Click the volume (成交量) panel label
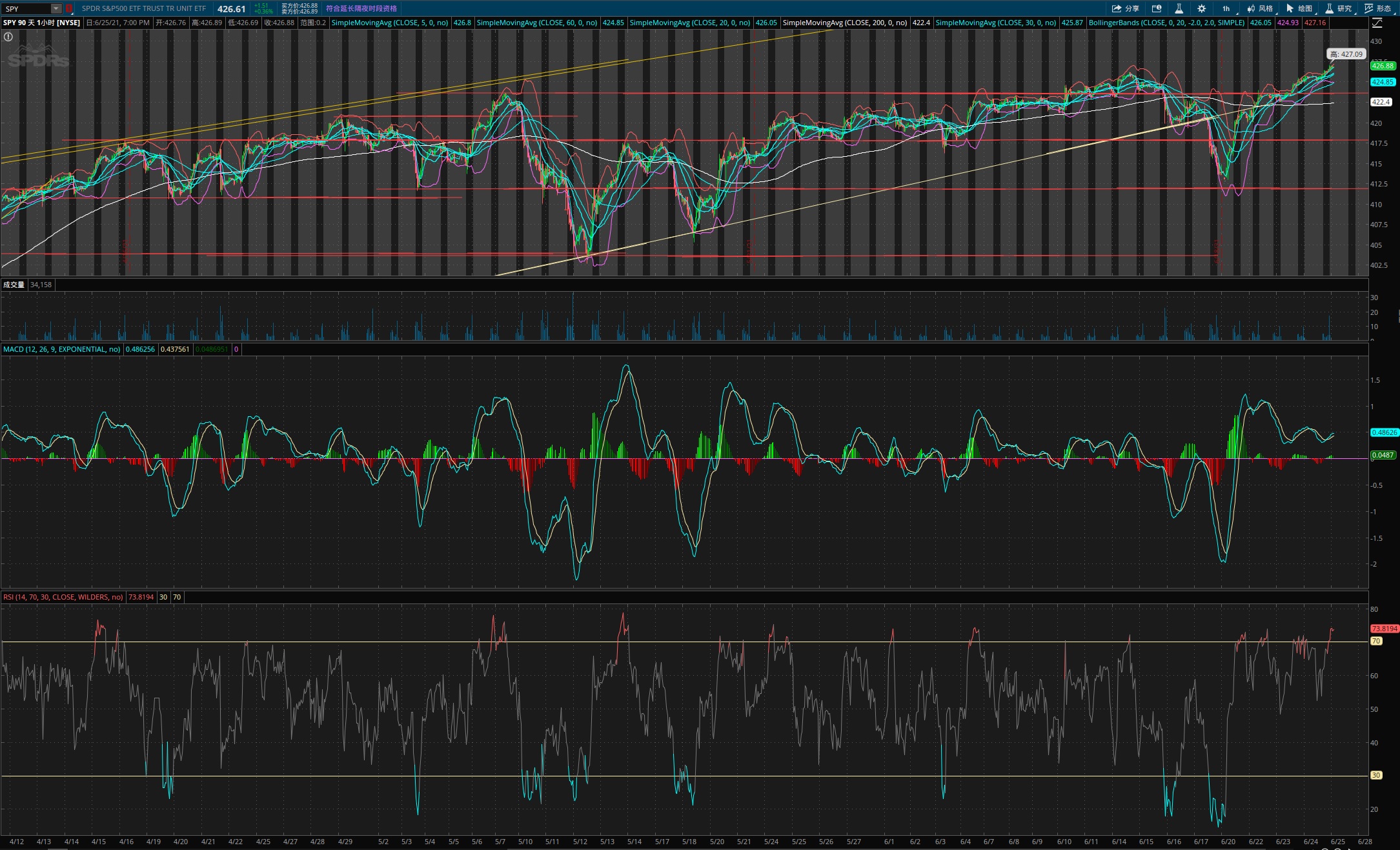Image resolution: width=1400 pixels, height=850 pixels. click(x=14, y=285)
